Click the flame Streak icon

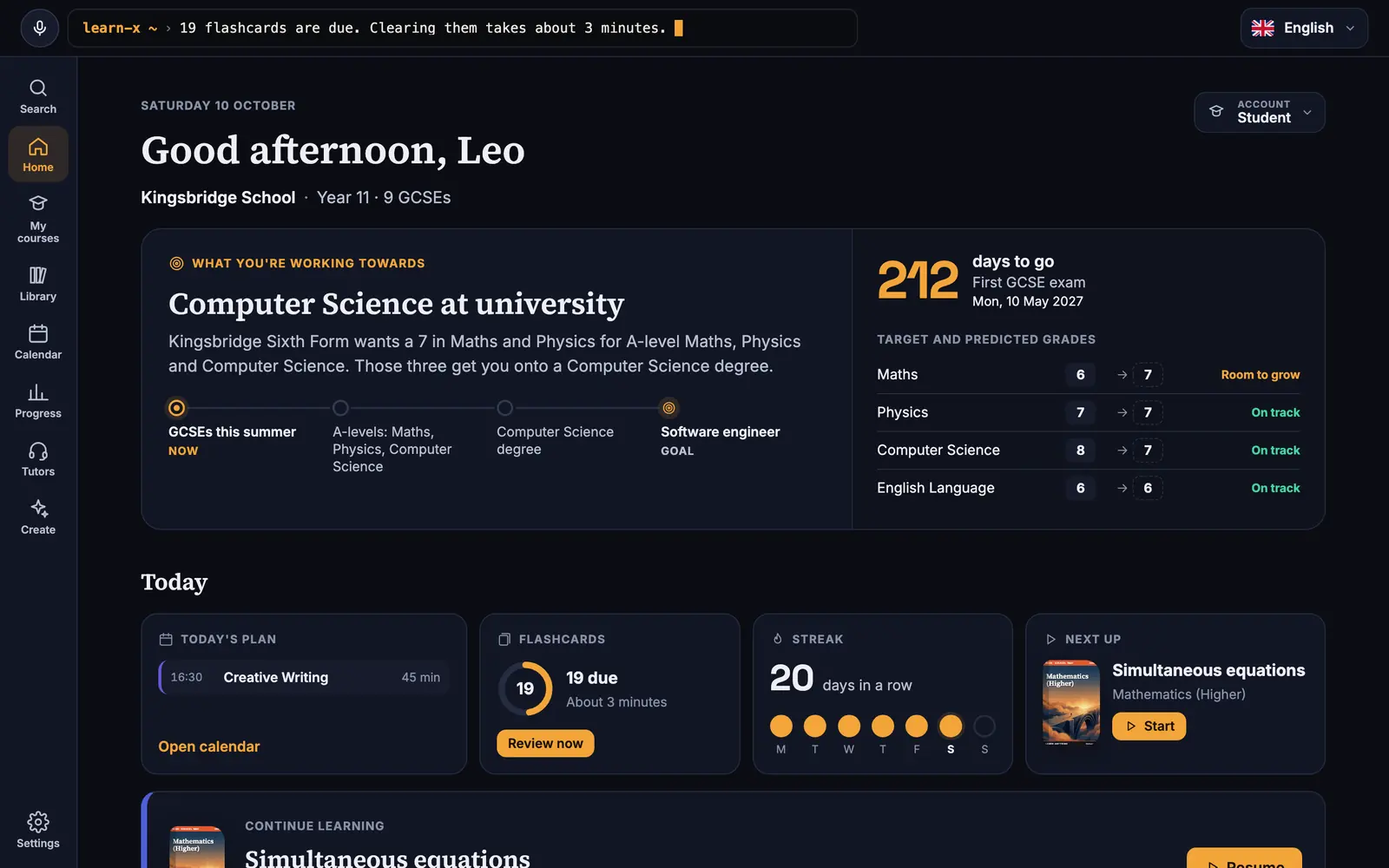click(778, 639)
